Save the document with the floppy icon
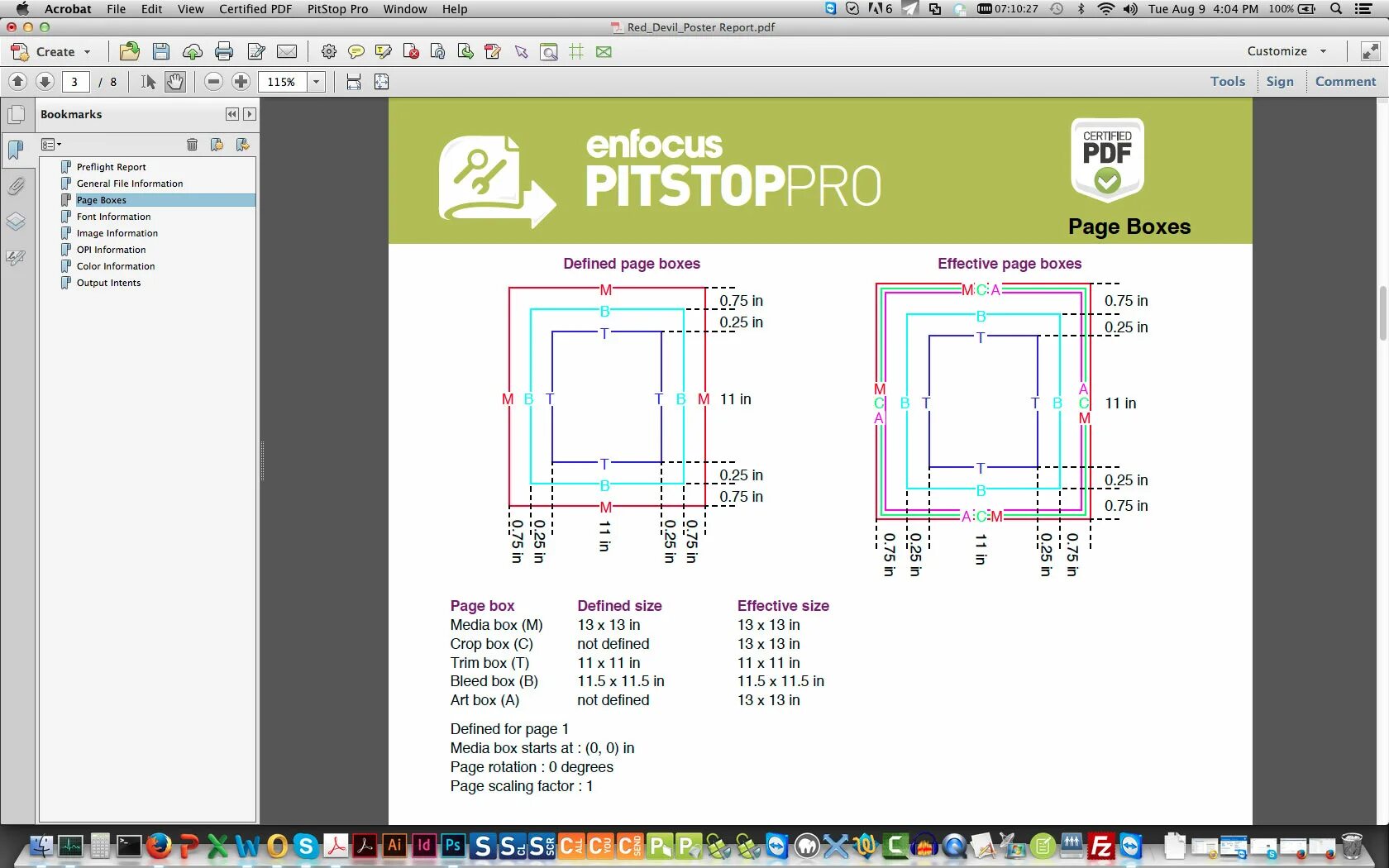 [161, 51]
